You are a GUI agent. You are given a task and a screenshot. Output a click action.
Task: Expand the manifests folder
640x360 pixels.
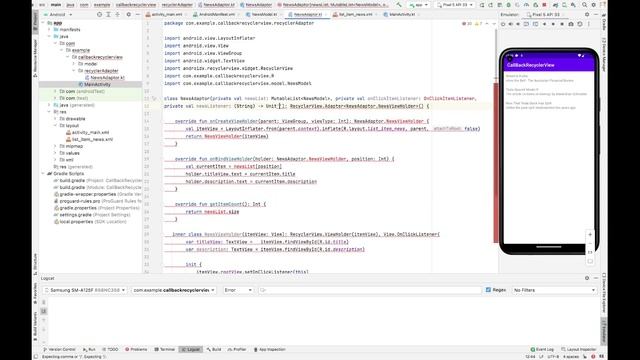pos(49,29)
